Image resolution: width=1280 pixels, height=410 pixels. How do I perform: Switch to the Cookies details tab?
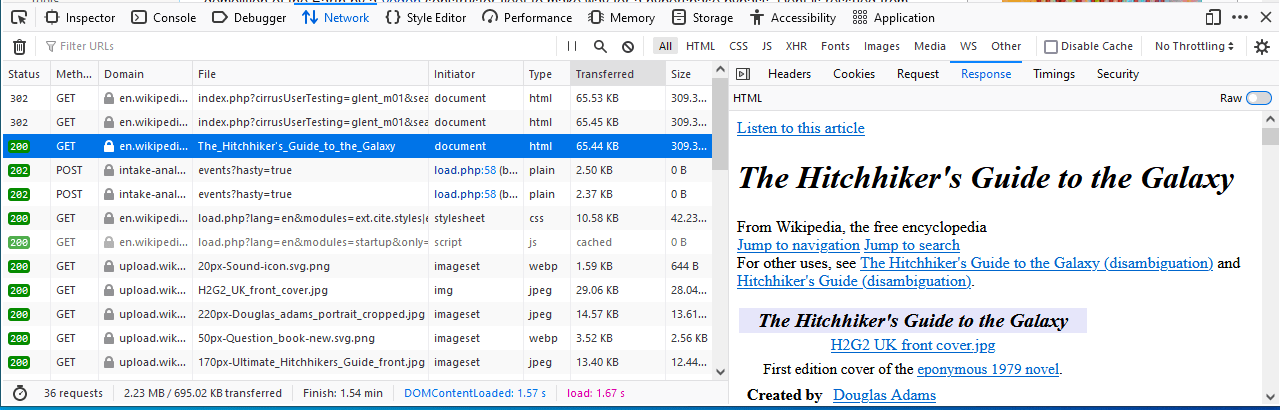pos(854,74)
